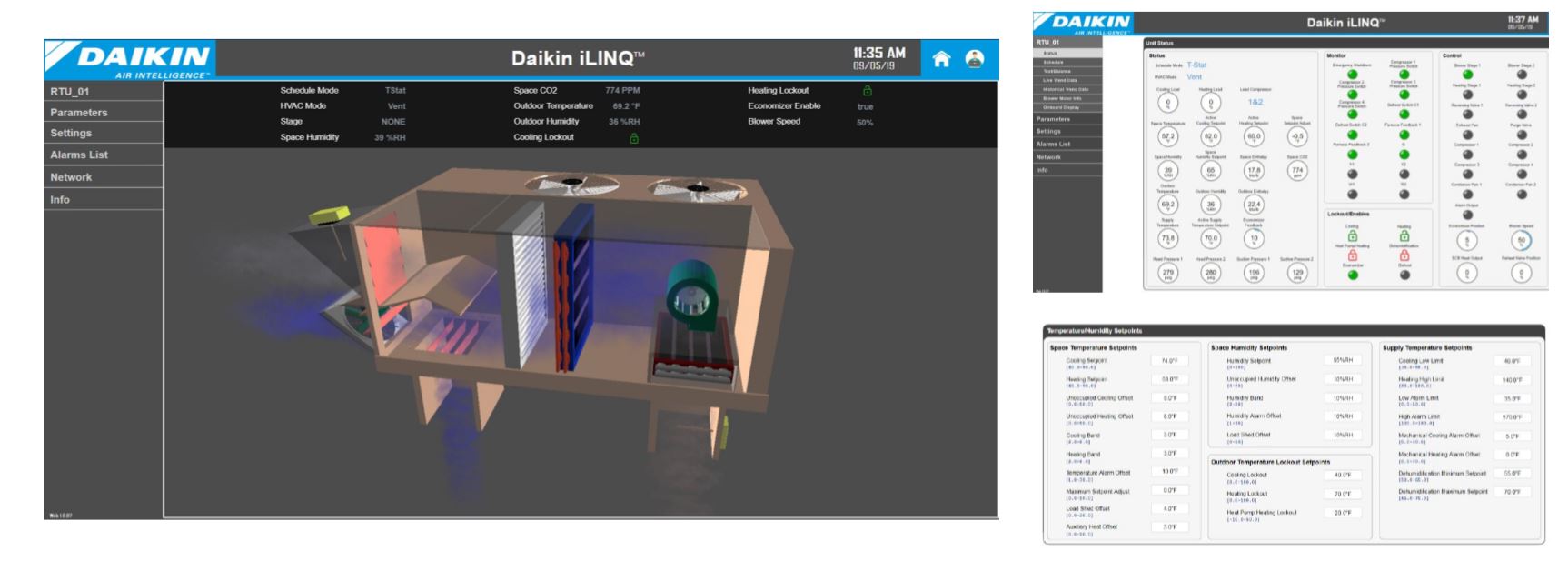Click the Space CO2 gauge reading 774
Viewport: 1568px width, 561px height.
click(x=1297, y=170)
